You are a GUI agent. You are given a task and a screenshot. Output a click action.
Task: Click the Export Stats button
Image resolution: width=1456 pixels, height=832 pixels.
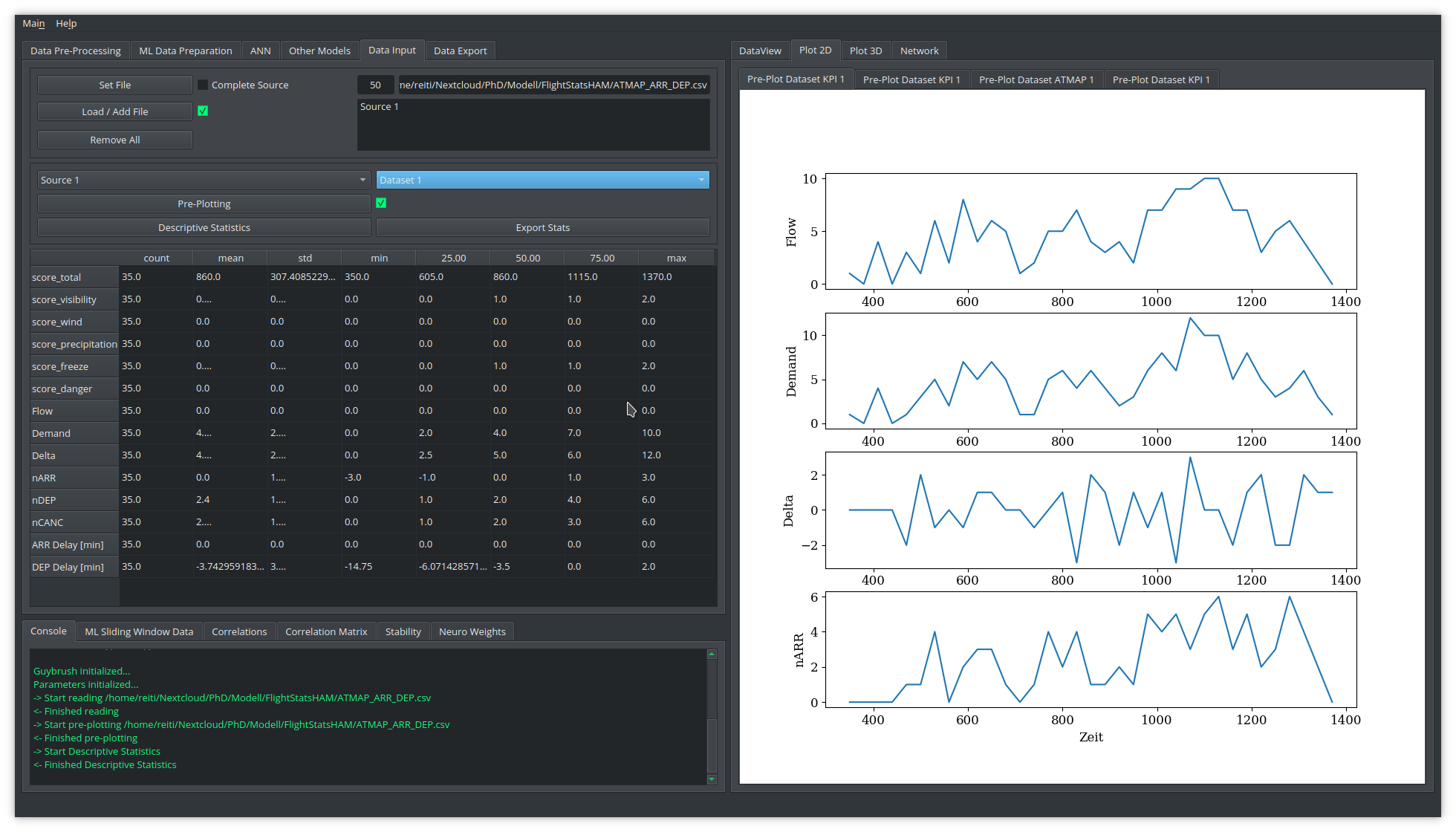click(542, 228)
